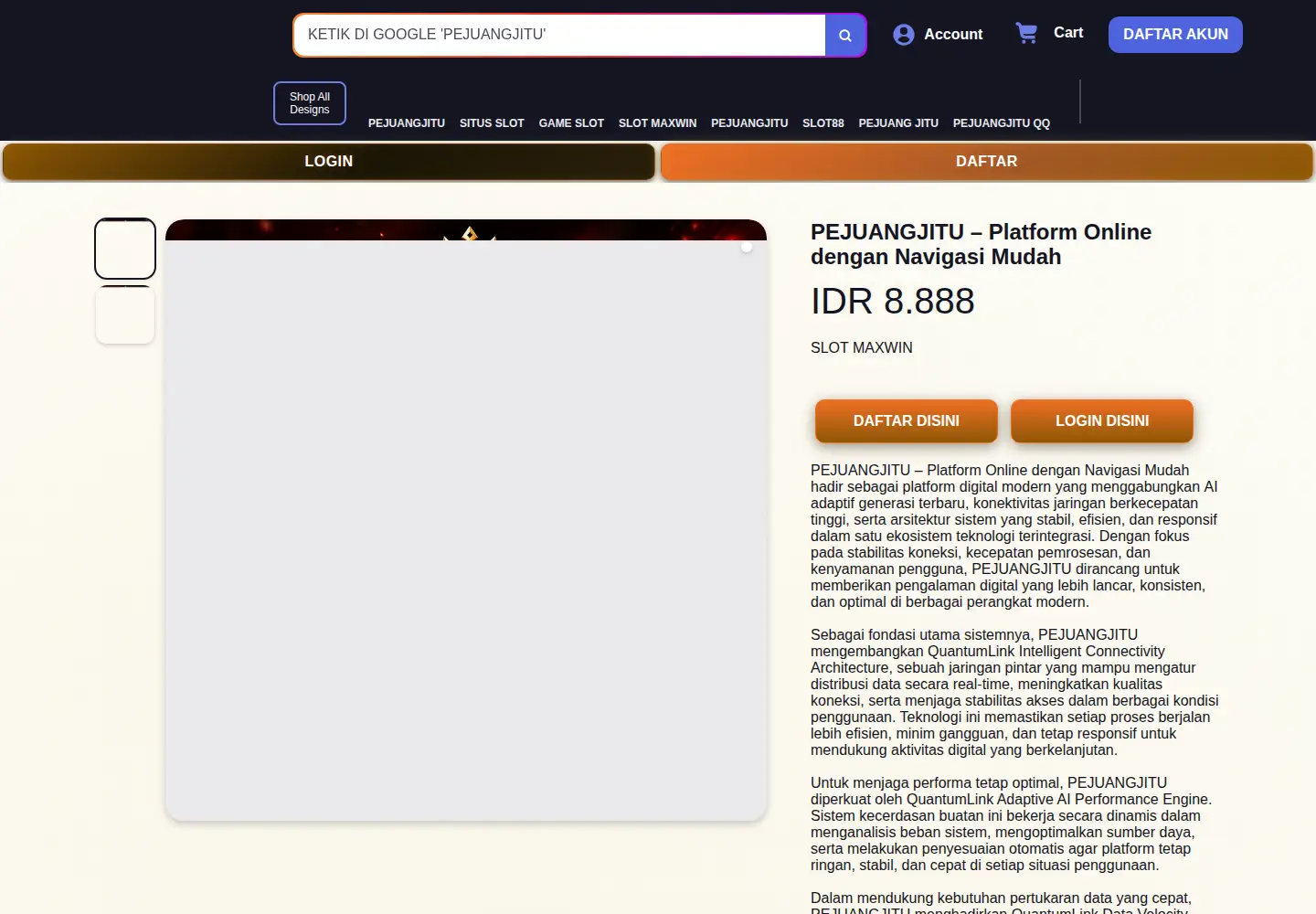Click the SLOT MAXWIN label under price

point(862,348)
